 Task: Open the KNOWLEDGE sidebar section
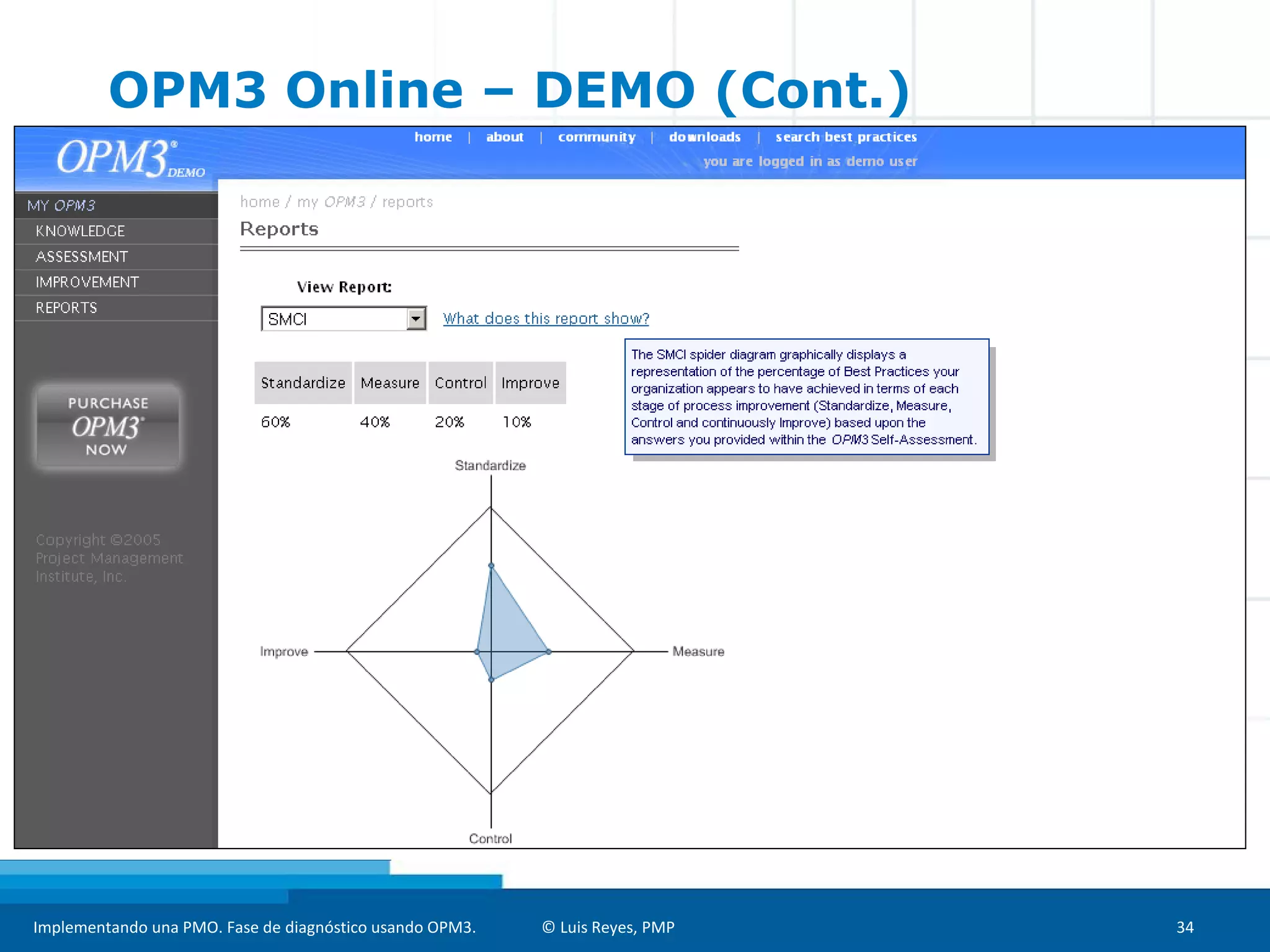[117, 231]
